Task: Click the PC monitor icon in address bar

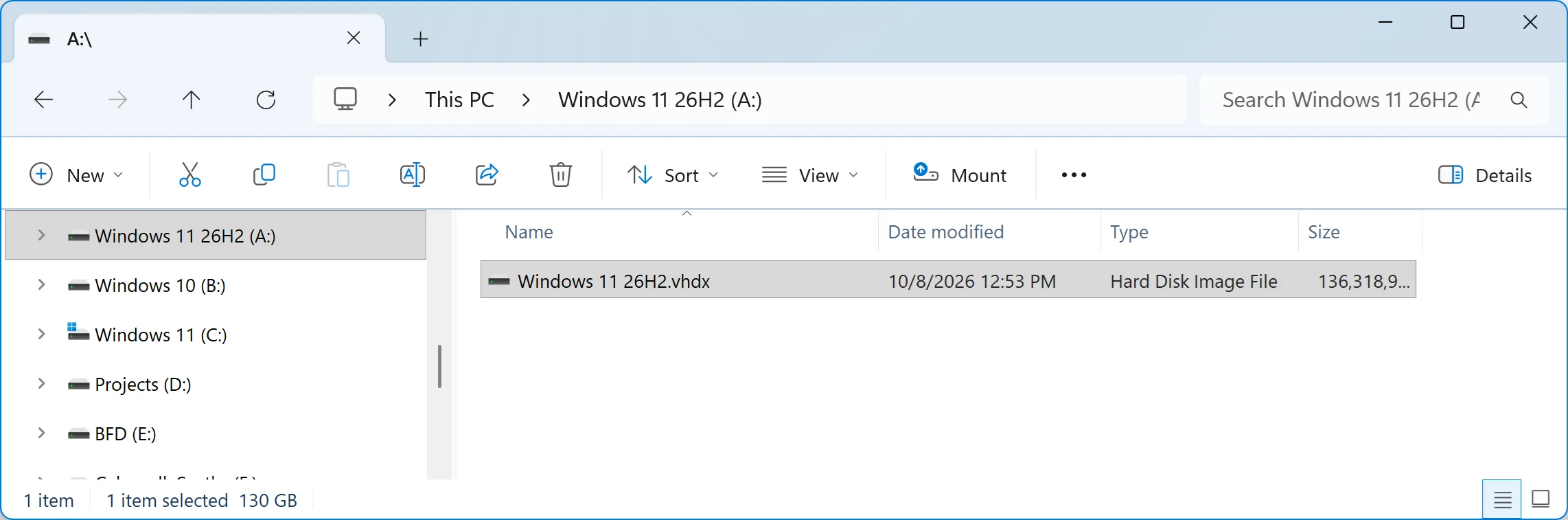Action: pyautogui.click(x=345, y=100)
